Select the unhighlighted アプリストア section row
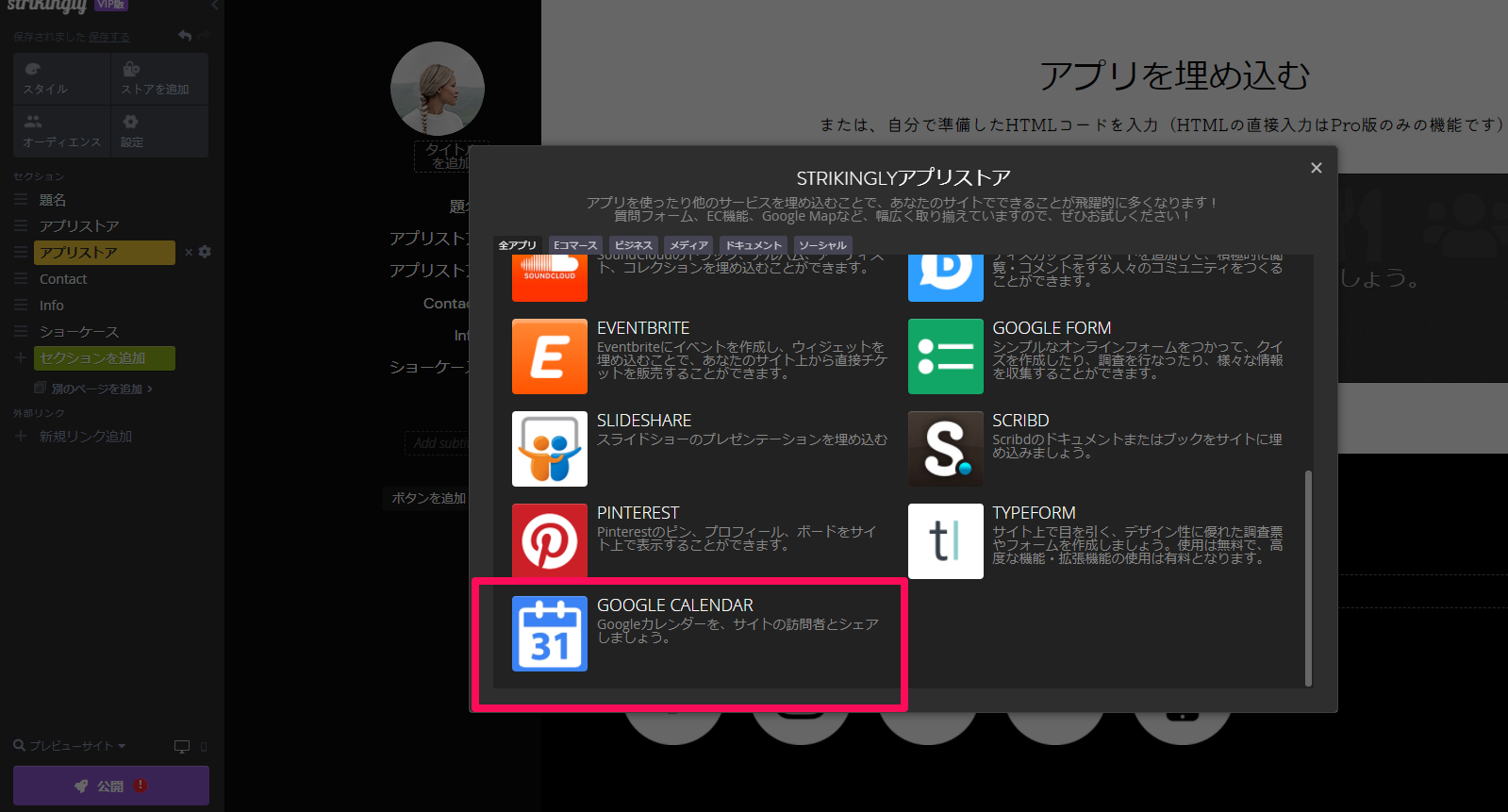 (79, 226)
